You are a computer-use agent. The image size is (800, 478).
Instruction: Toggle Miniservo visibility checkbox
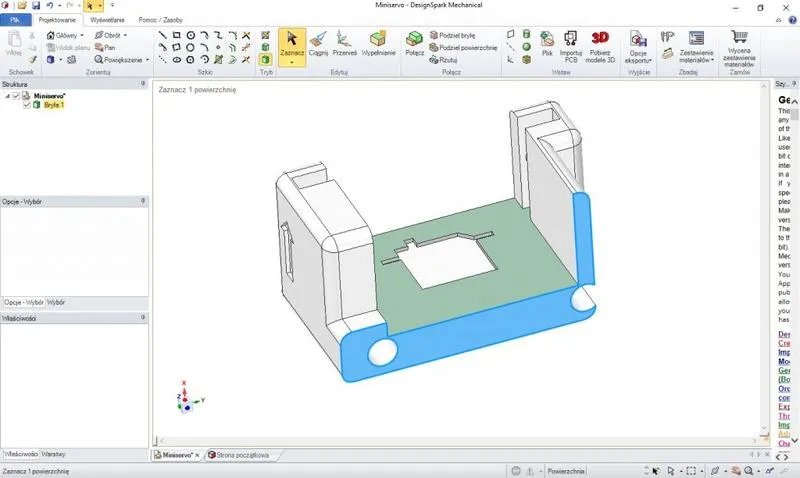coord(16,96)
